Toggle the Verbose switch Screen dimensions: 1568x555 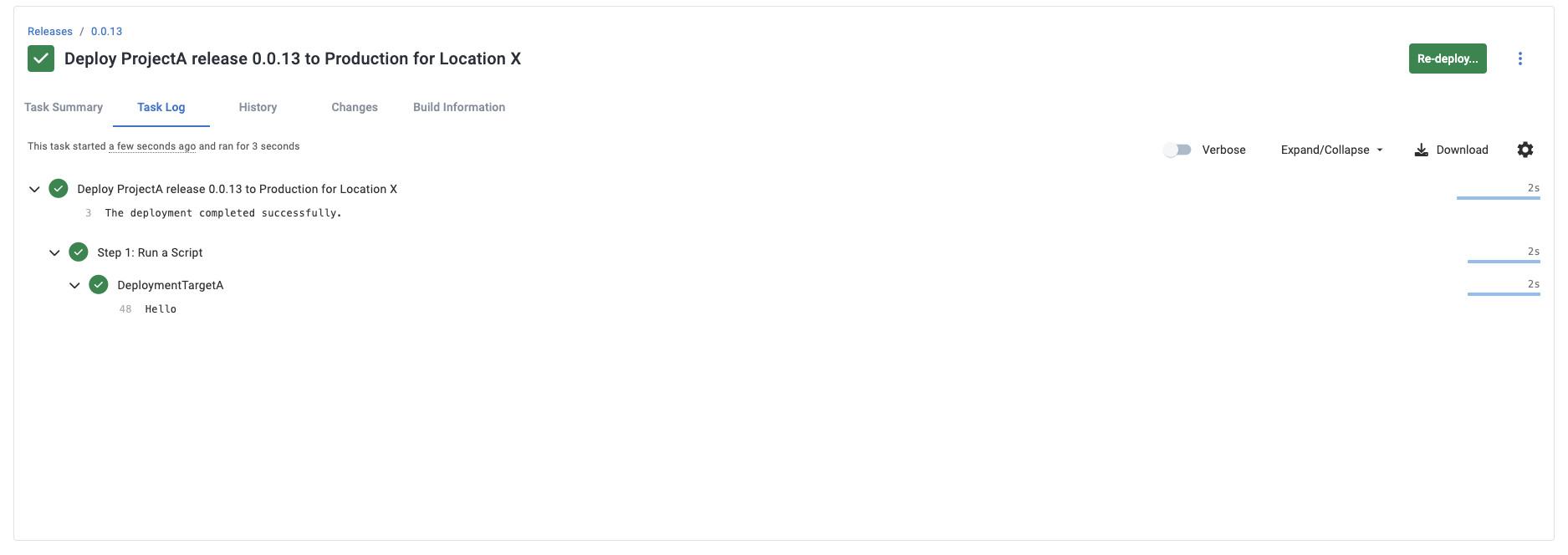point(1177,150)
